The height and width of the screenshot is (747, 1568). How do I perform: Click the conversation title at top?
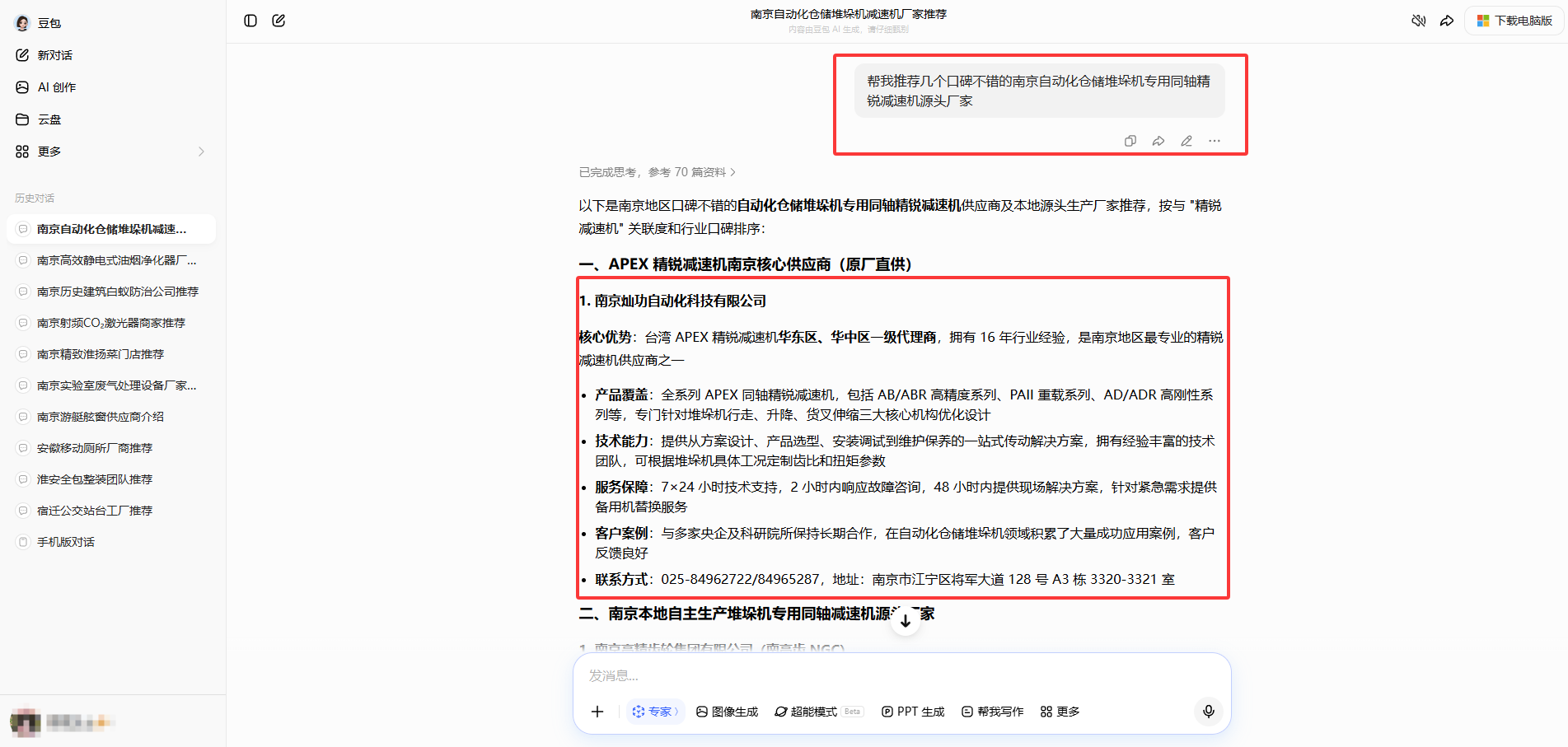click(x=849, y=14)
